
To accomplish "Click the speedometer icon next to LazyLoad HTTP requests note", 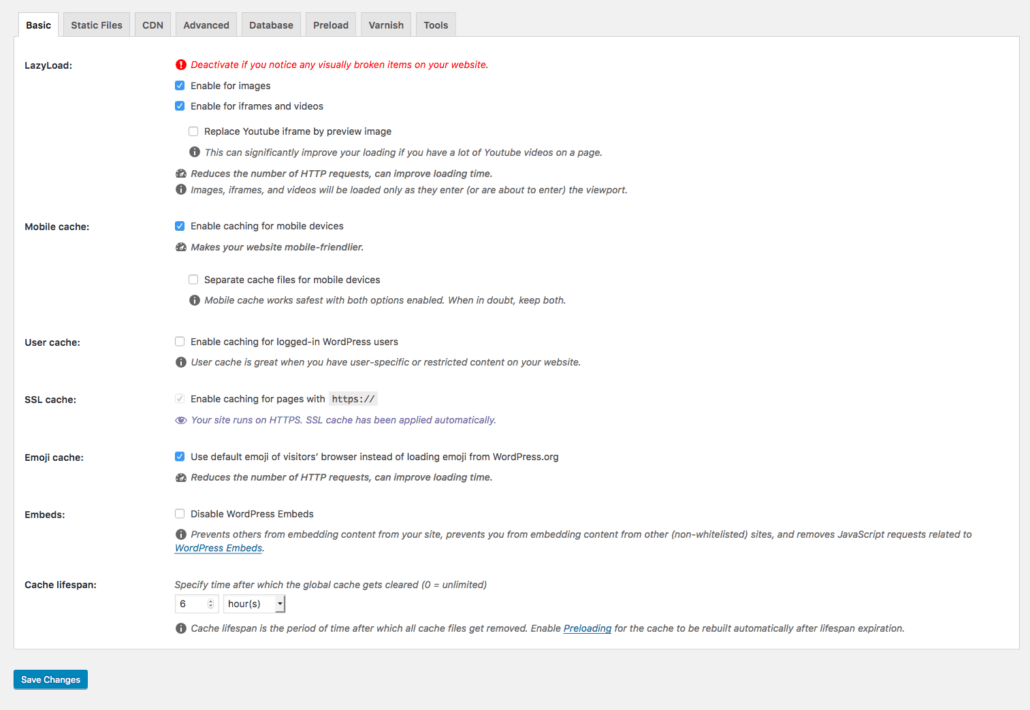I will (x=181, y=173).
